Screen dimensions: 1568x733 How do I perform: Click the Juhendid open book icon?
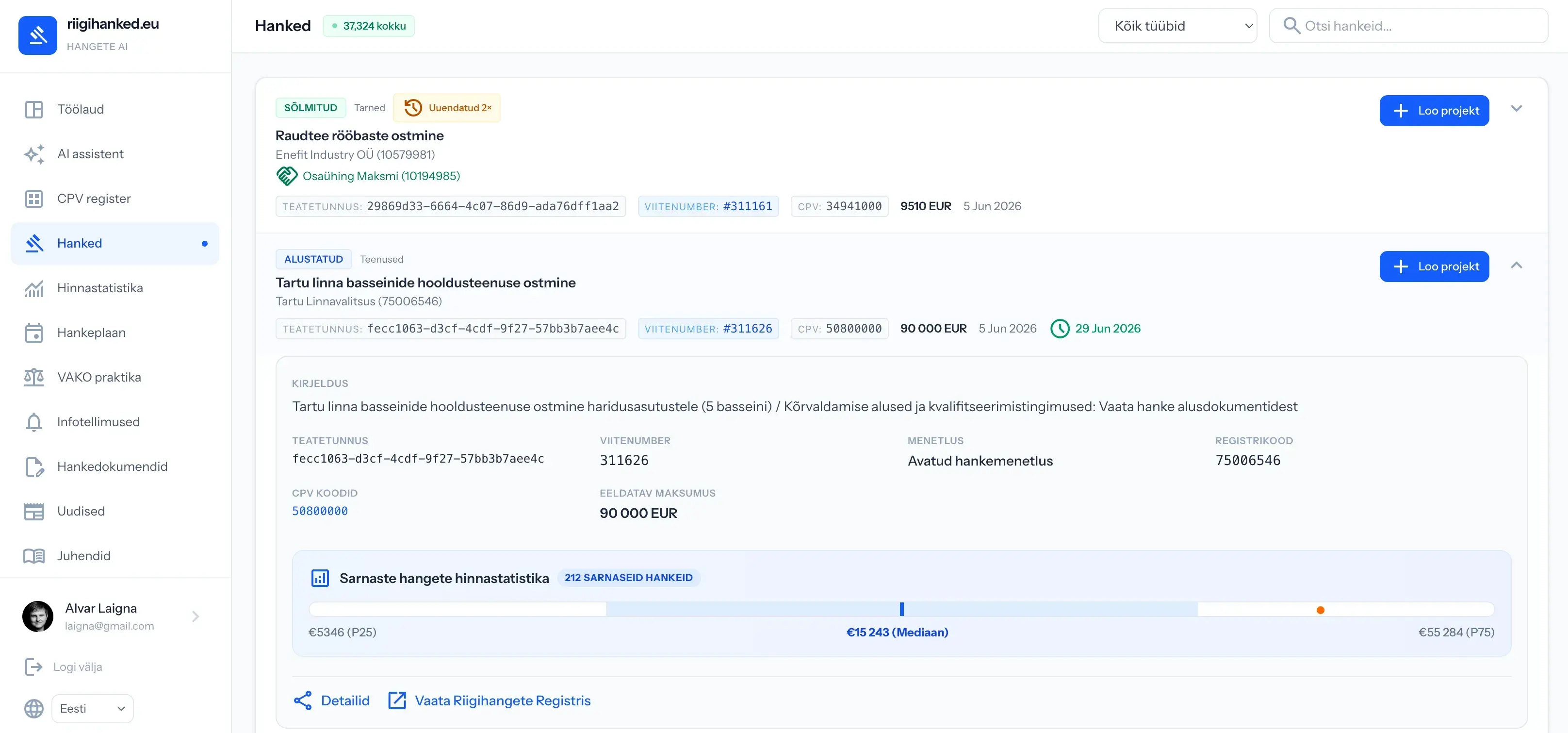(34, 556)
